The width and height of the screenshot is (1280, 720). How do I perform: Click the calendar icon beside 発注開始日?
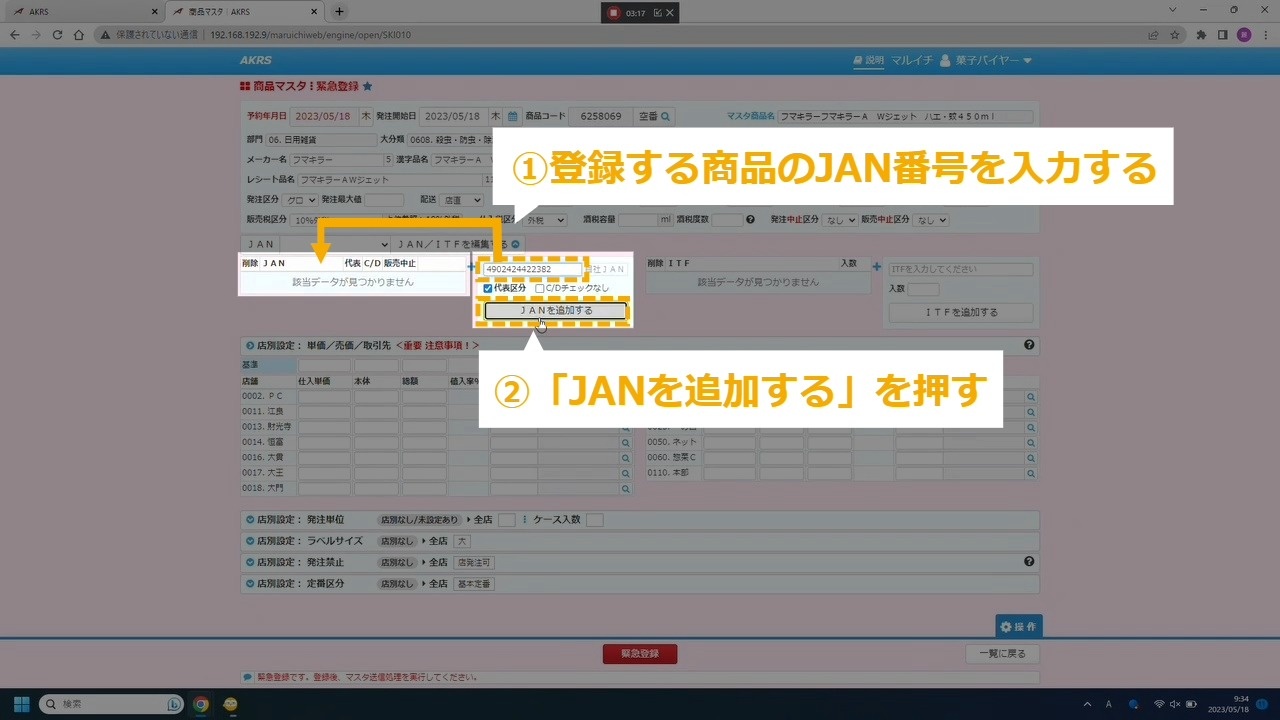tap(512, 117)
